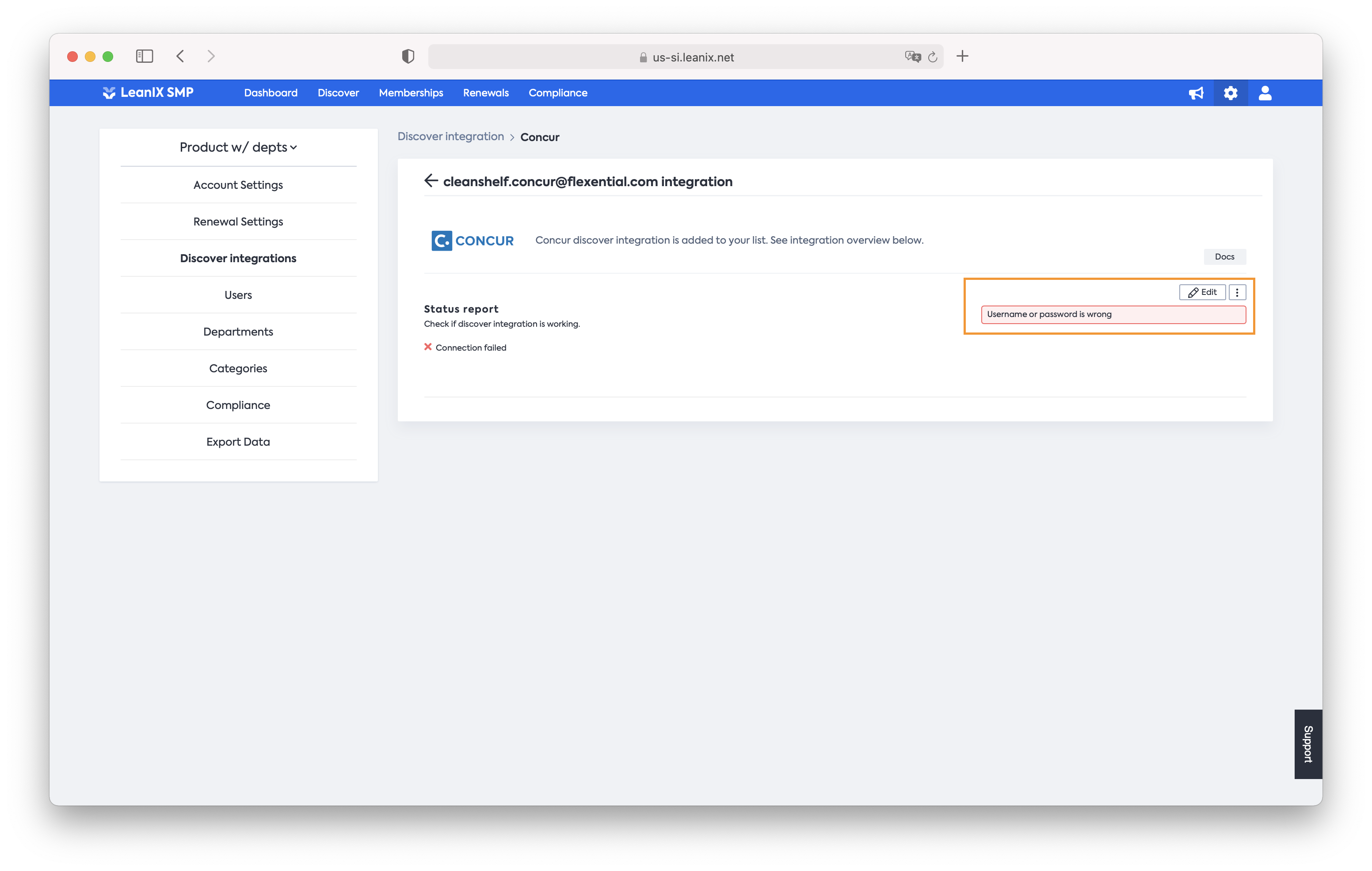This screenshot has height=871, width=1372.
Task: Click the Discover integration breadcrumb link
Action: 451,136
